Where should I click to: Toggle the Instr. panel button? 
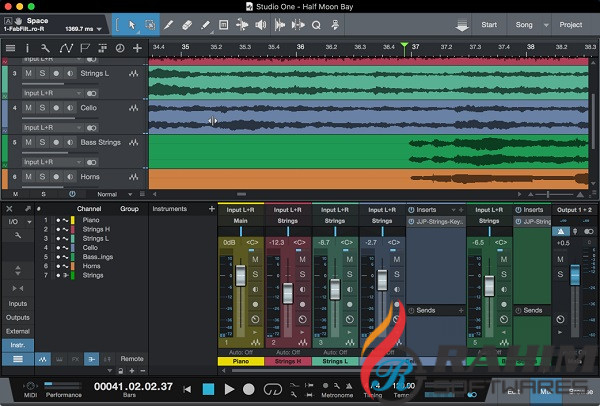click(18, 345)
